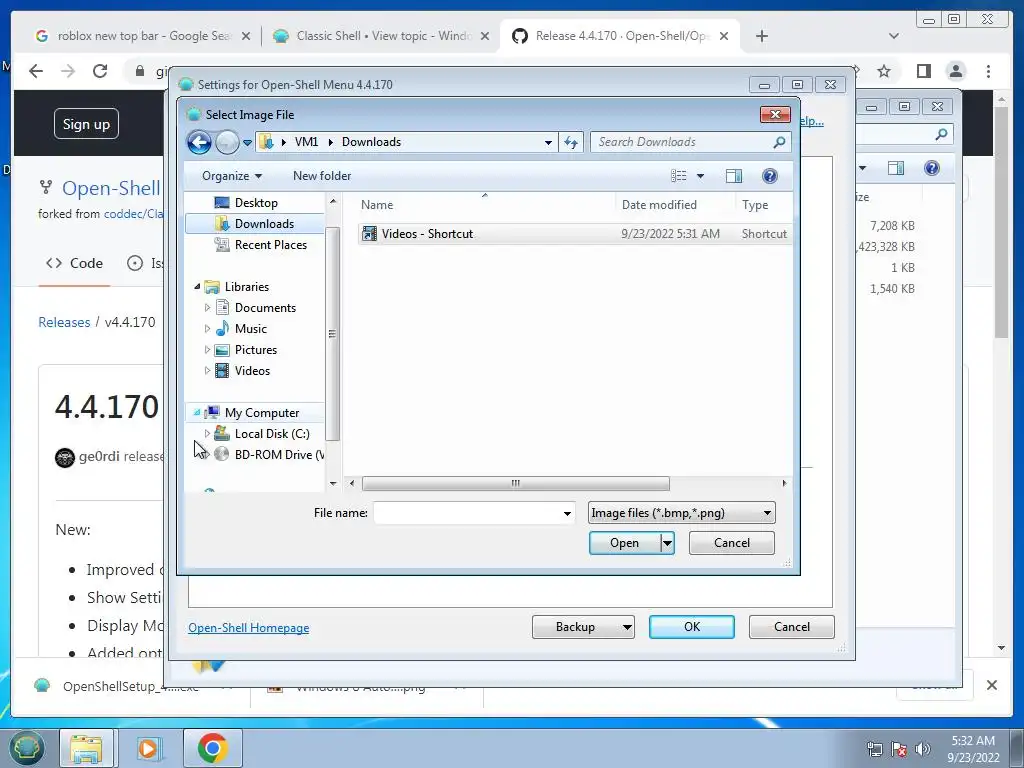1024x768 pixels.
Task: Click the File name input box
Action: 467,513
